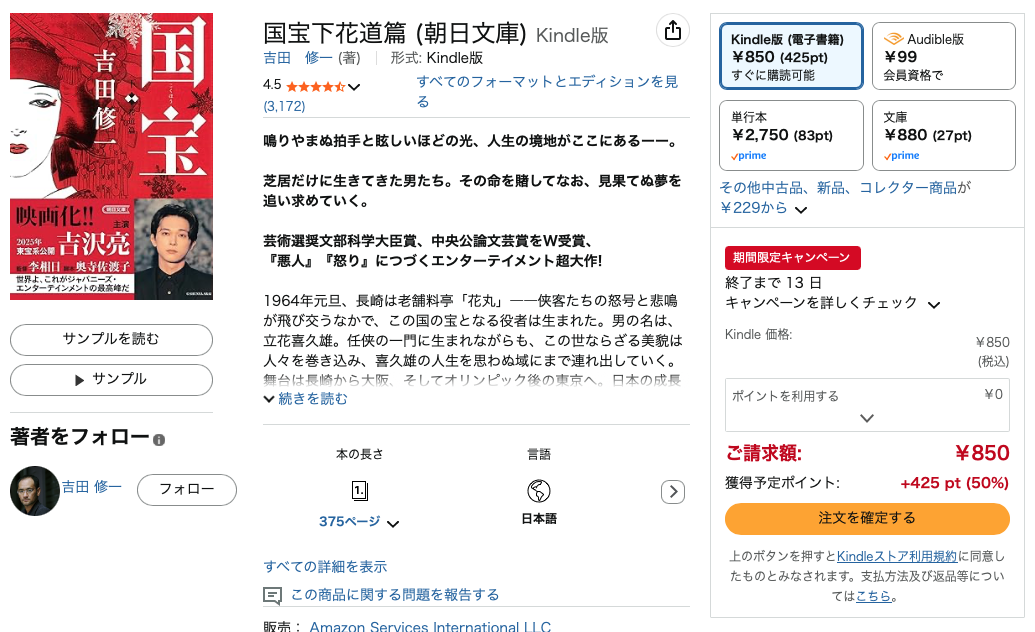1035x632 pixels.
Task: Click the +425 pt (50%) points text
Action: point(954,483)
